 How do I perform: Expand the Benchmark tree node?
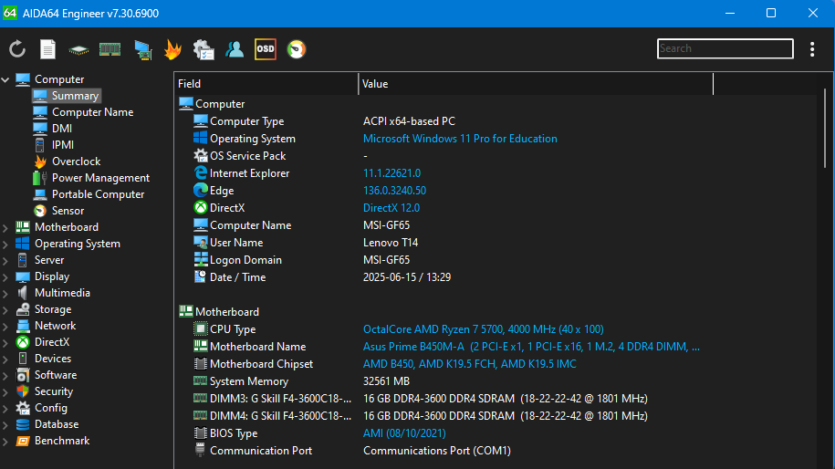(x=5, y=441)
